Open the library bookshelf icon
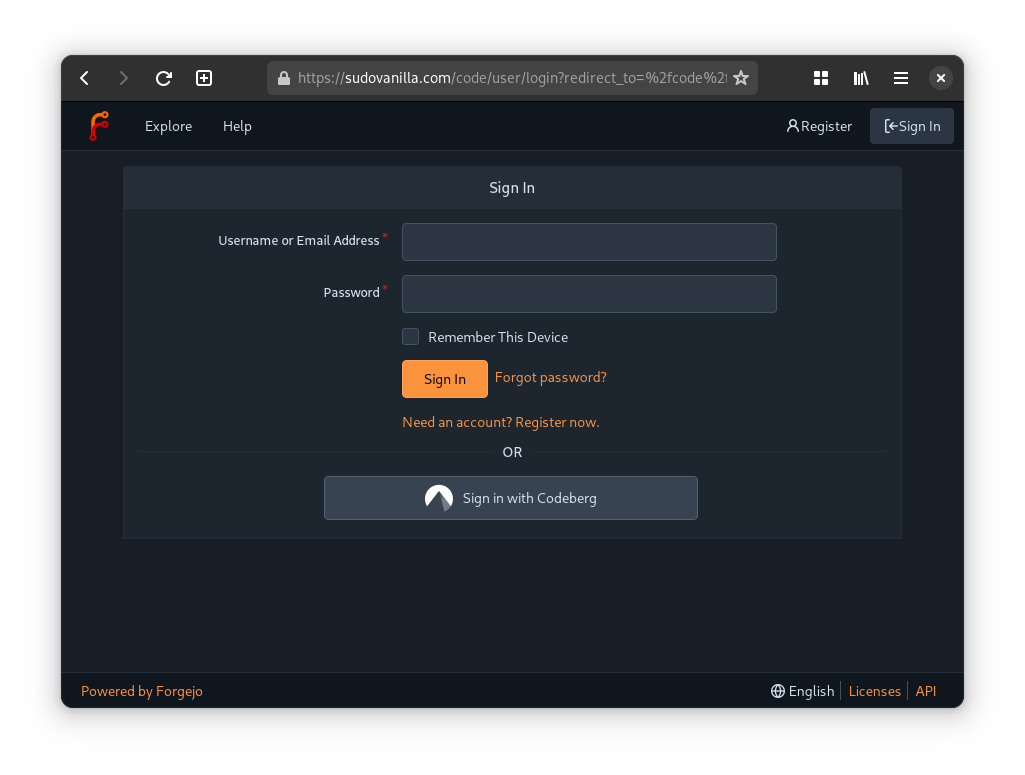 coord(861,78)
